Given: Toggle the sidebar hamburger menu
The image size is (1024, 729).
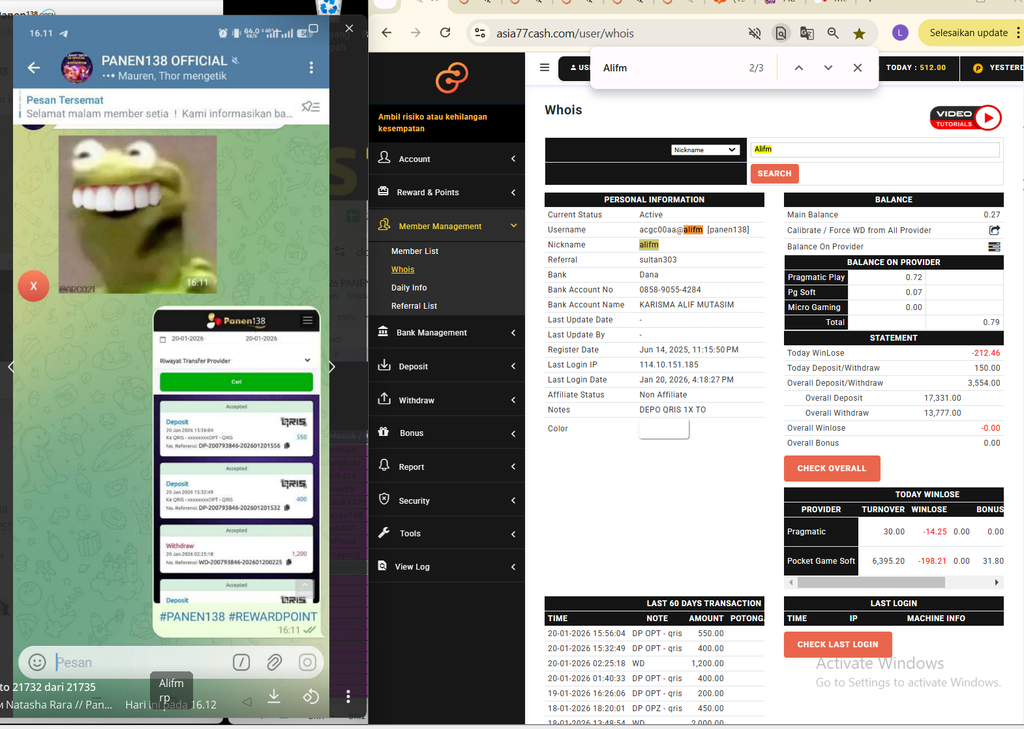Looking at the screenshot, I should point(544,67).
